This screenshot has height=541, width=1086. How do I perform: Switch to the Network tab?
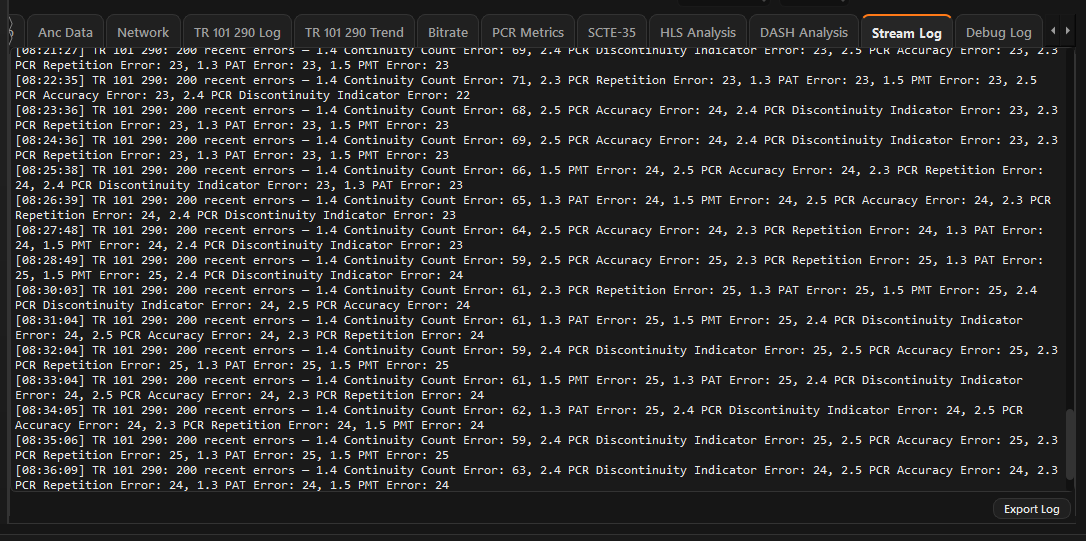click(x=143, y=32)
